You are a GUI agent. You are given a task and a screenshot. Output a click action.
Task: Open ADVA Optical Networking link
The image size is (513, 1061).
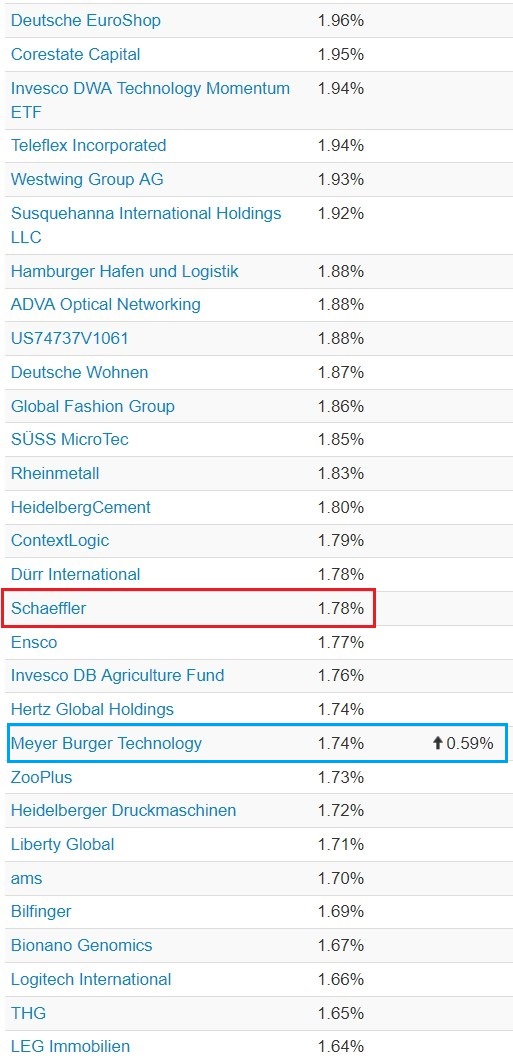[x=106, y=304]
